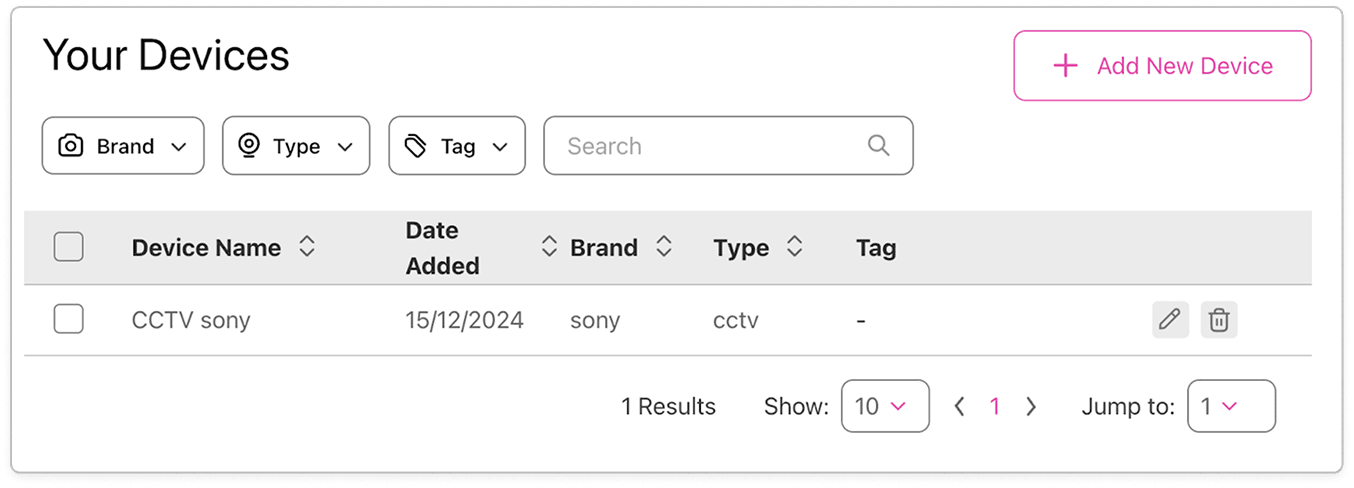Sort by Type column arrows icon
The image size is (1354, 488).
click(794, 247)
